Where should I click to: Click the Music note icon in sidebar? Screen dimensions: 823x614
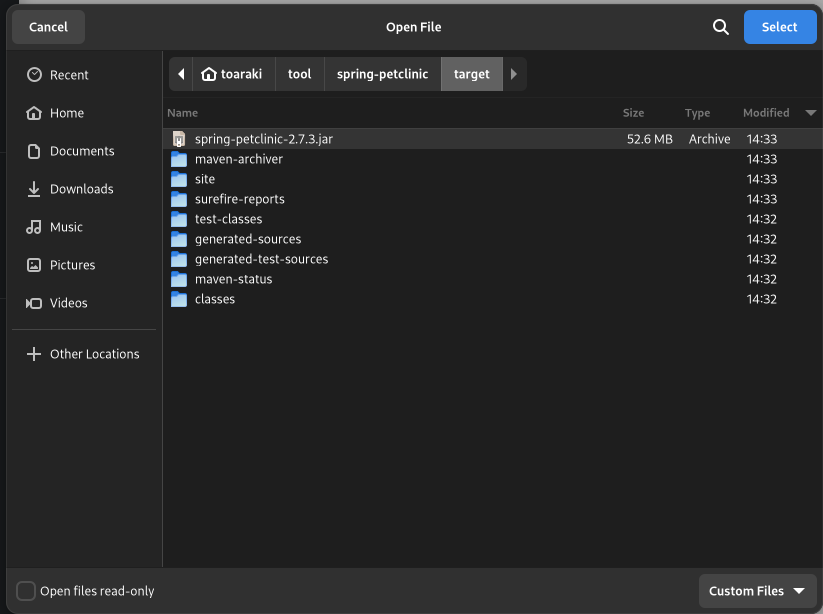(34, 227)
